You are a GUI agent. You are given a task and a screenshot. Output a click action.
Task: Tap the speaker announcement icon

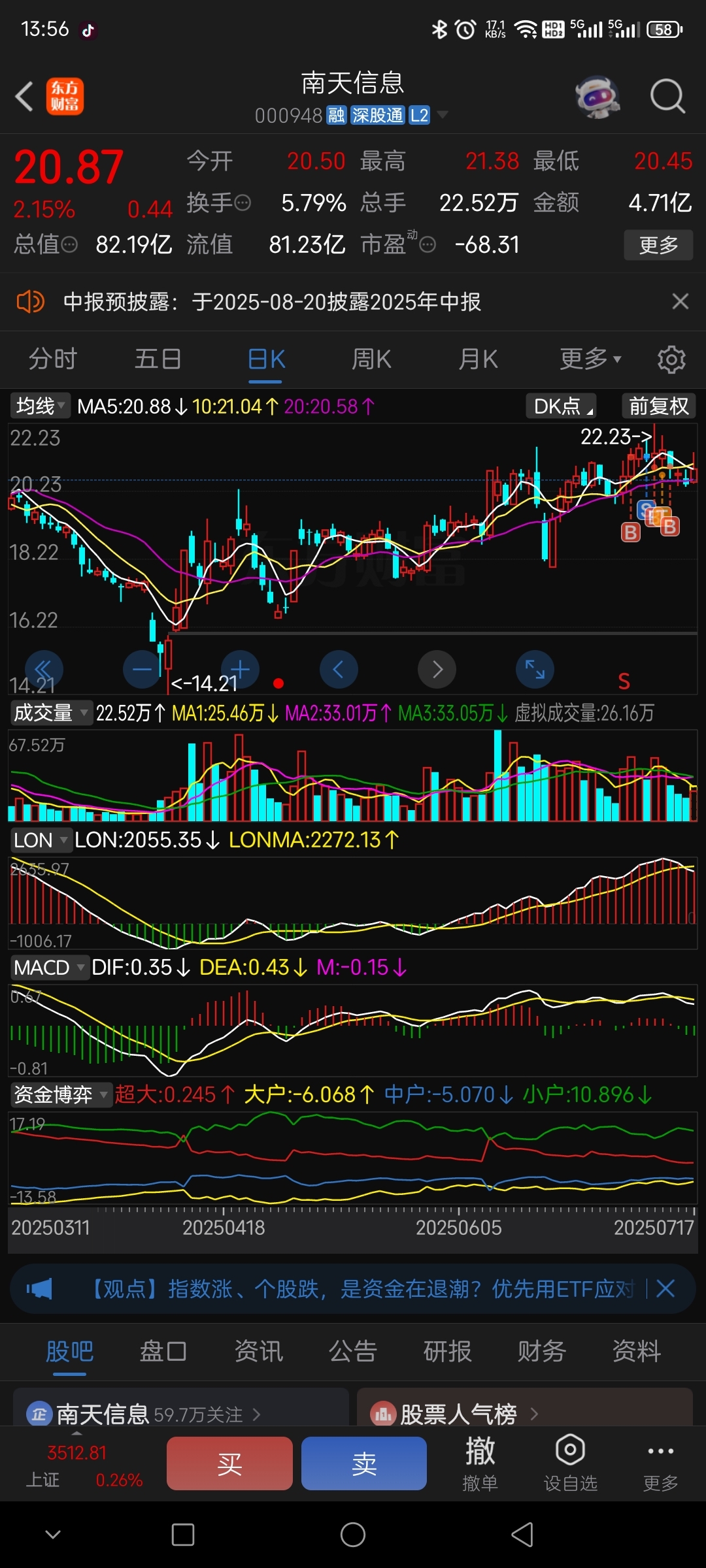click(x=30, y=302)
